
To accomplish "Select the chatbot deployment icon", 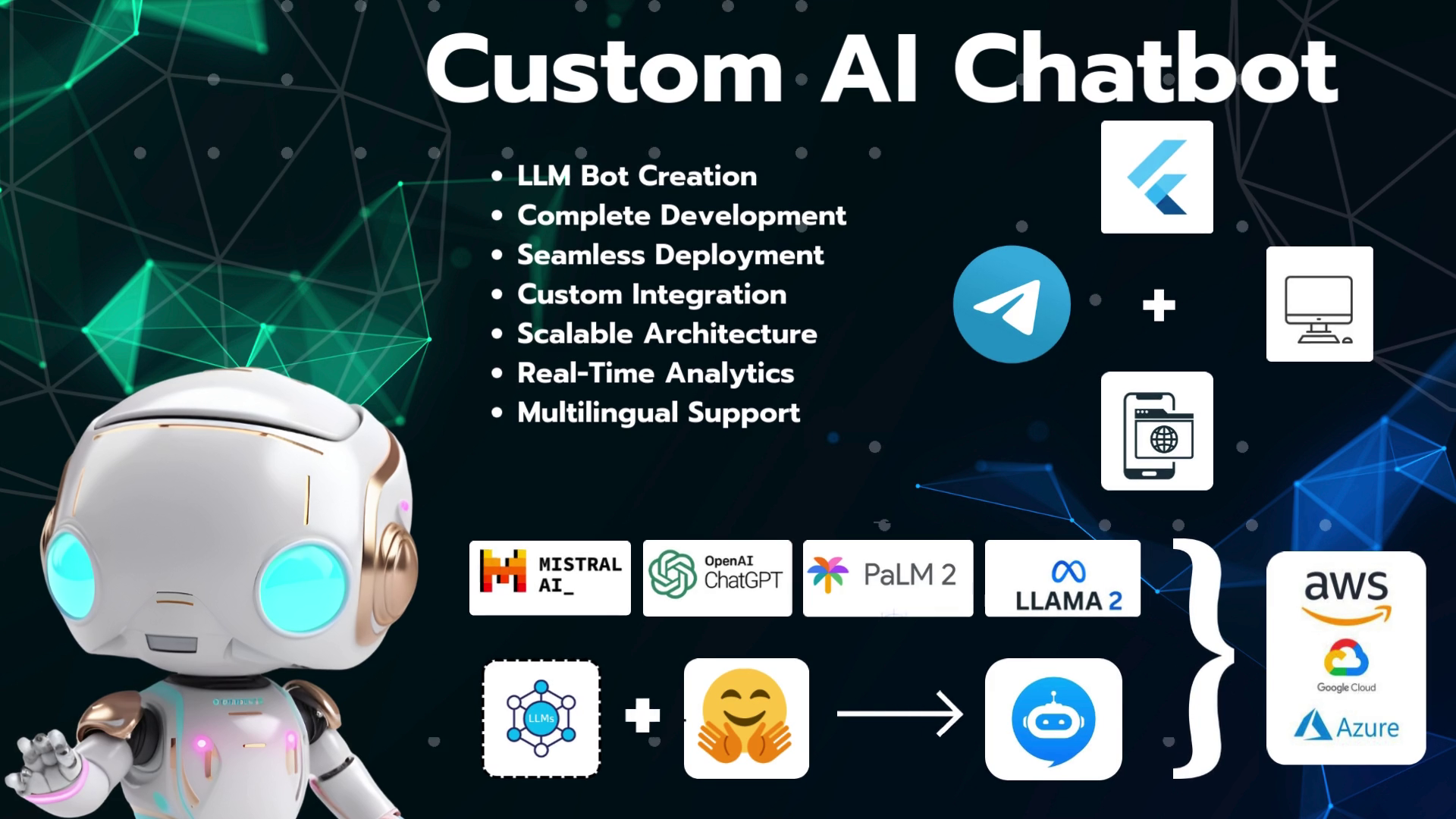I will click(1053, 717).
